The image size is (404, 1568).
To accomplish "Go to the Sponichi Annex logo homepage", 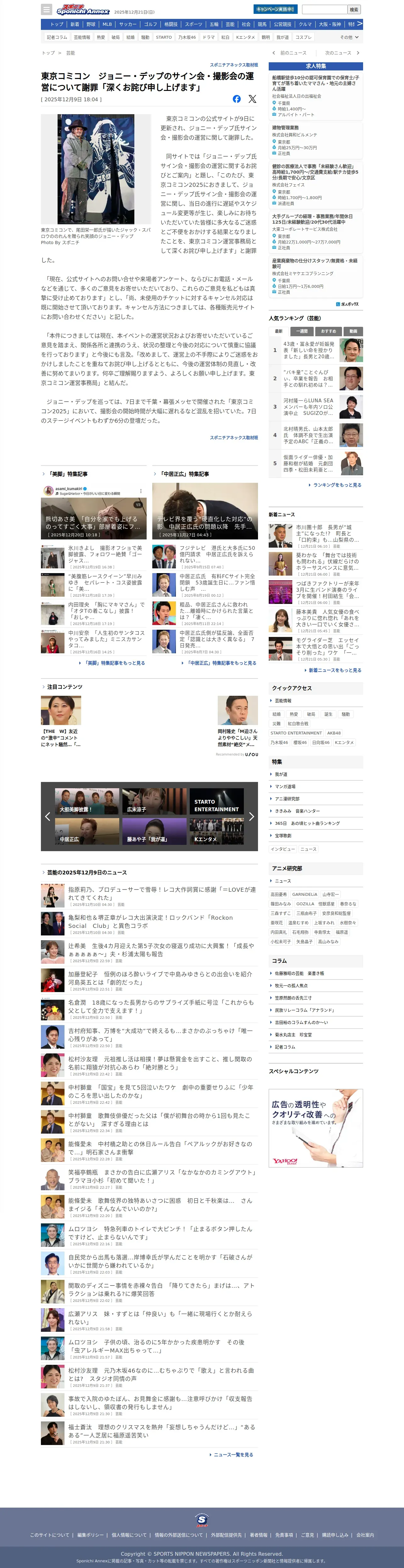I will tap(83, 10).
